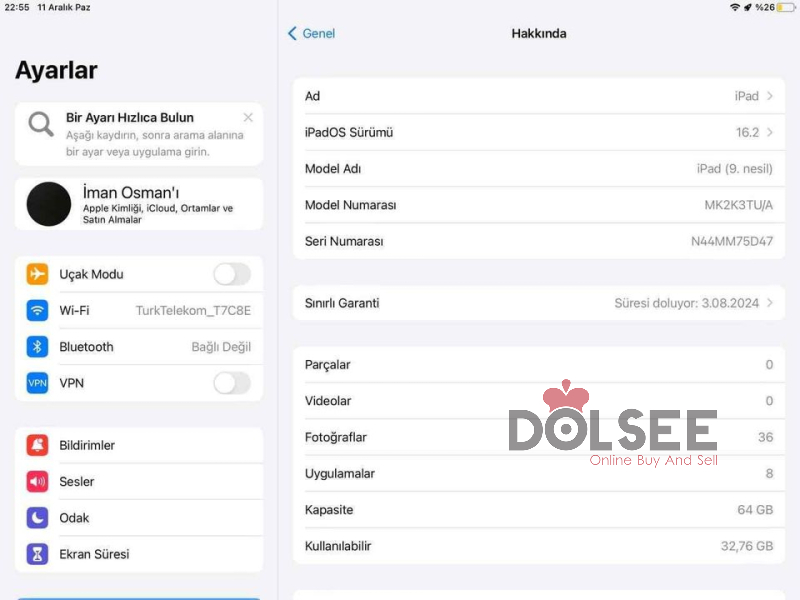Tap the Ekran Süresi hourglass icon
Screen dimensions: 800x600
pos(38,554)
